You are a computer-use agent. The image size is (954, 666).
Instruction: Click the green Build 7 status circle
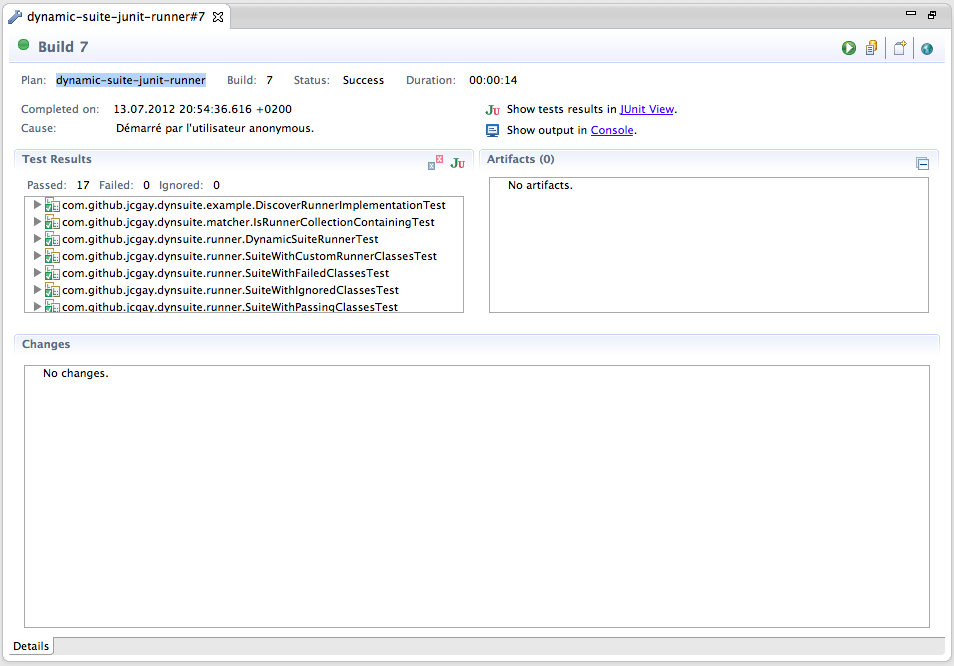[x=24, y=44]
